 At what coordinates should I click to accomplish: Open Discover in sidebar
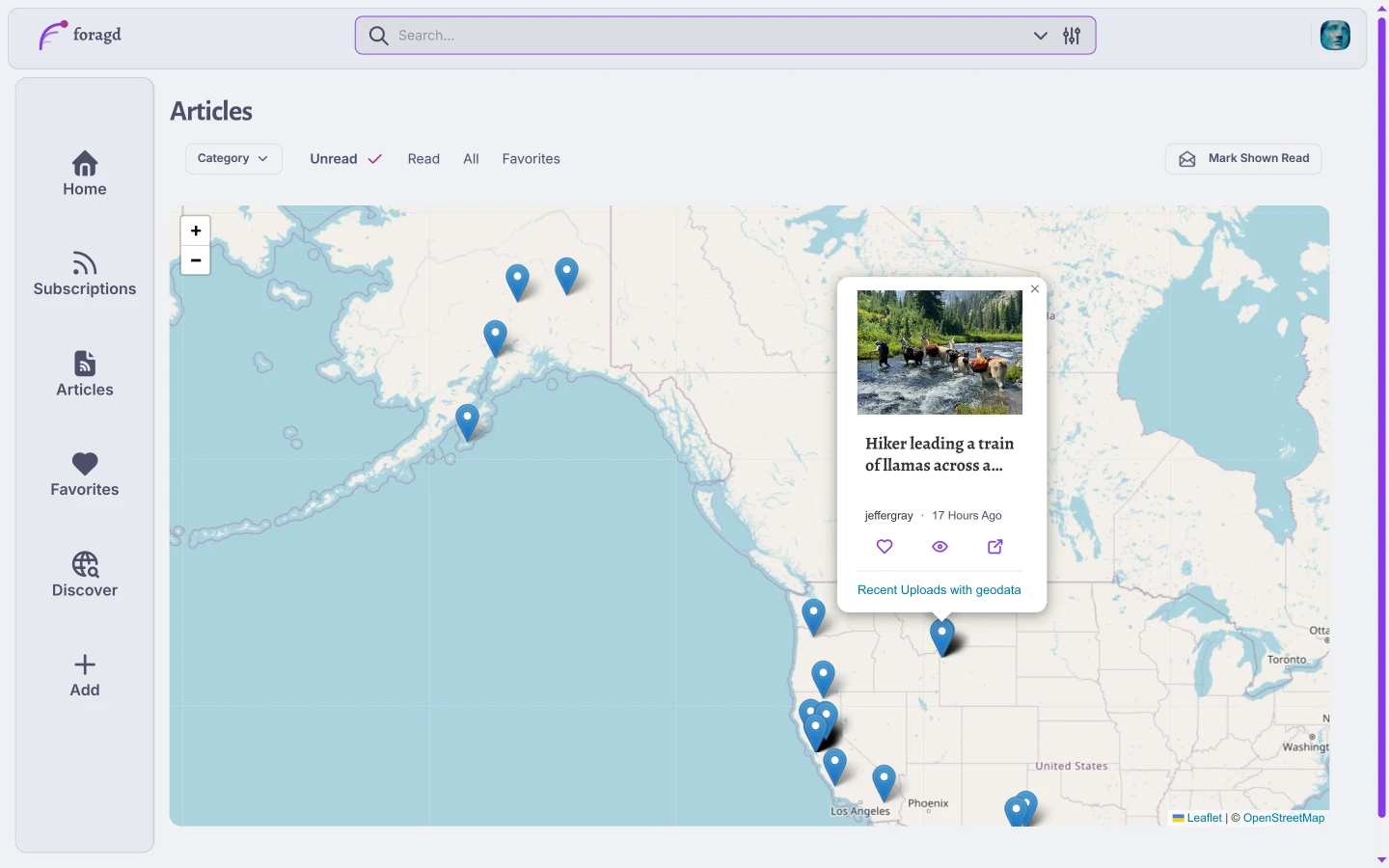[x=85, y=575]
